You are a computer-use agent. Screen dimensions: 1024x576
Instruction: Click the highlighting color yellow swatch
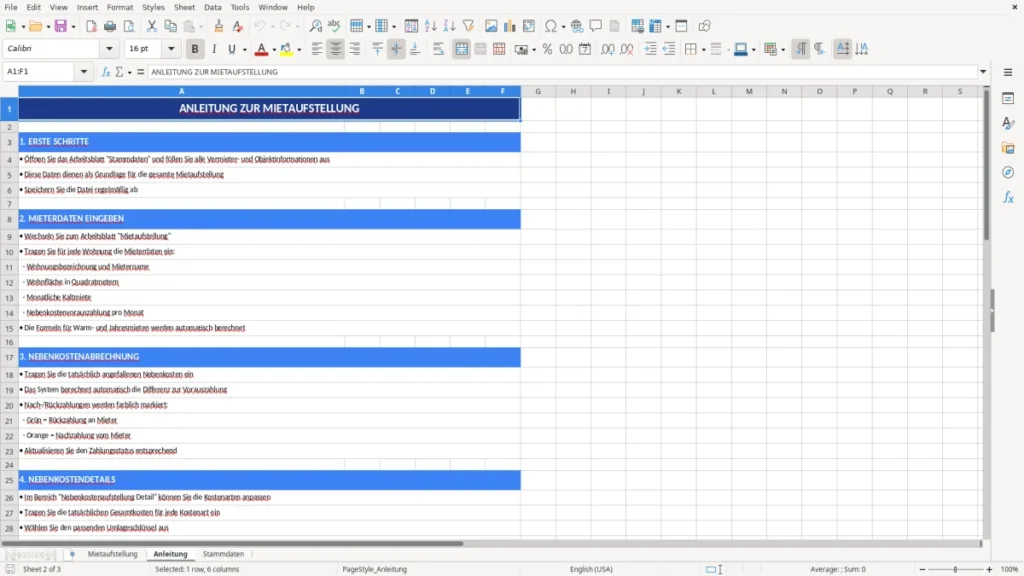coord(286,49)
